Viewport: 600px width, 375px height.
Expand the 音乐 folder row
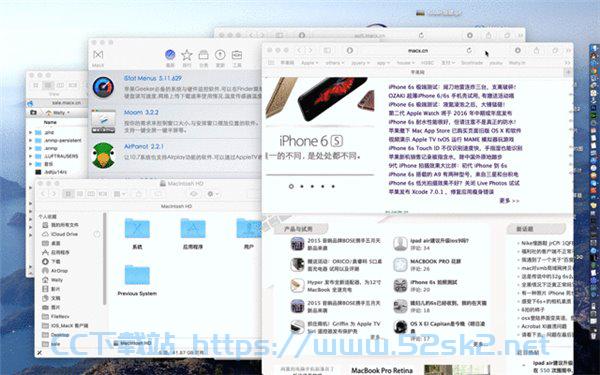[31, 164]
